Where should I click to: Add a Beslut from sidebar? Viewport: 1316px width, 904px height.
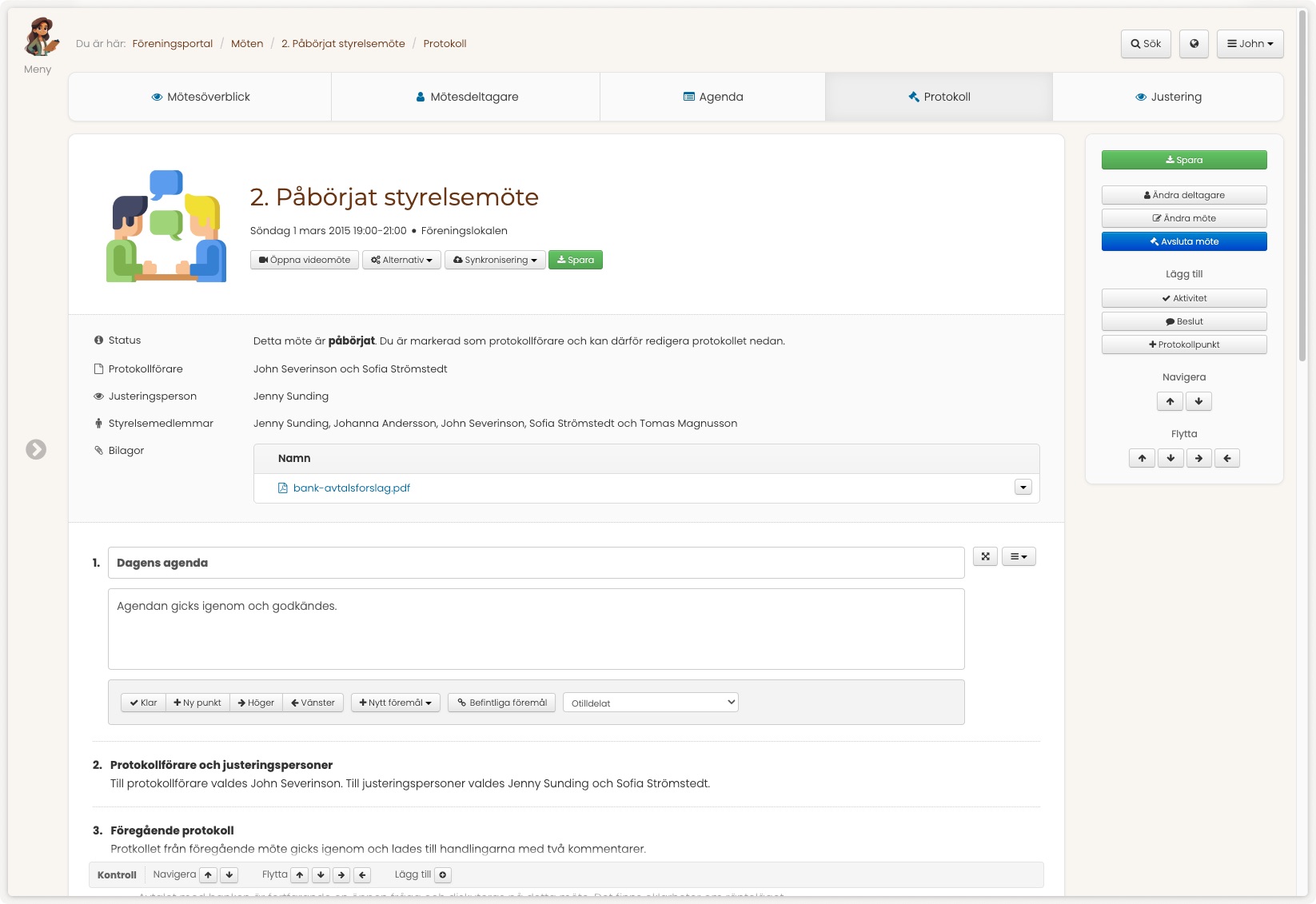(x=1184, y=321)
